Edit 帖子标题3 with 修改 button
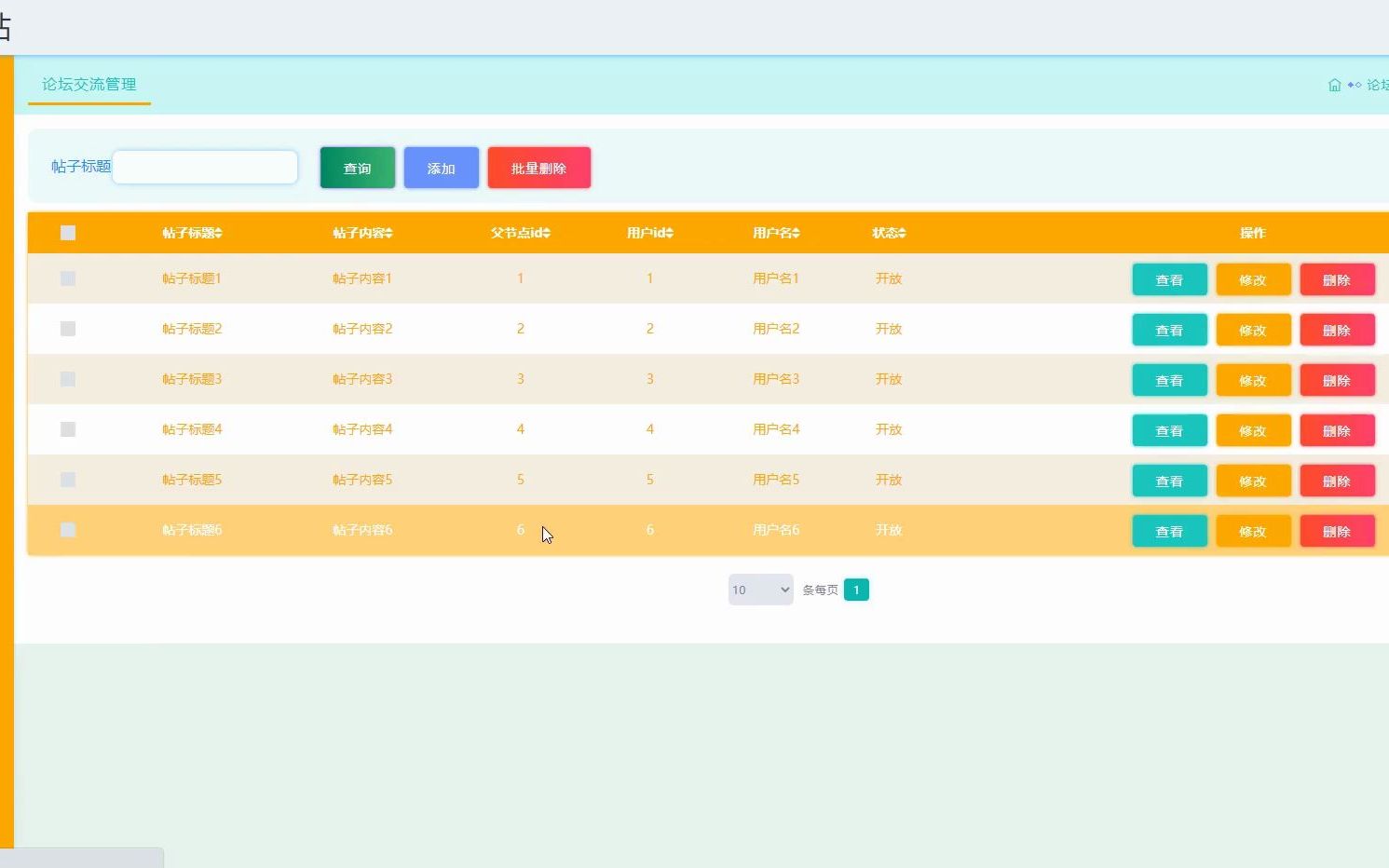This screenshot has height=868, width=1389. [x=1254, y=380]
